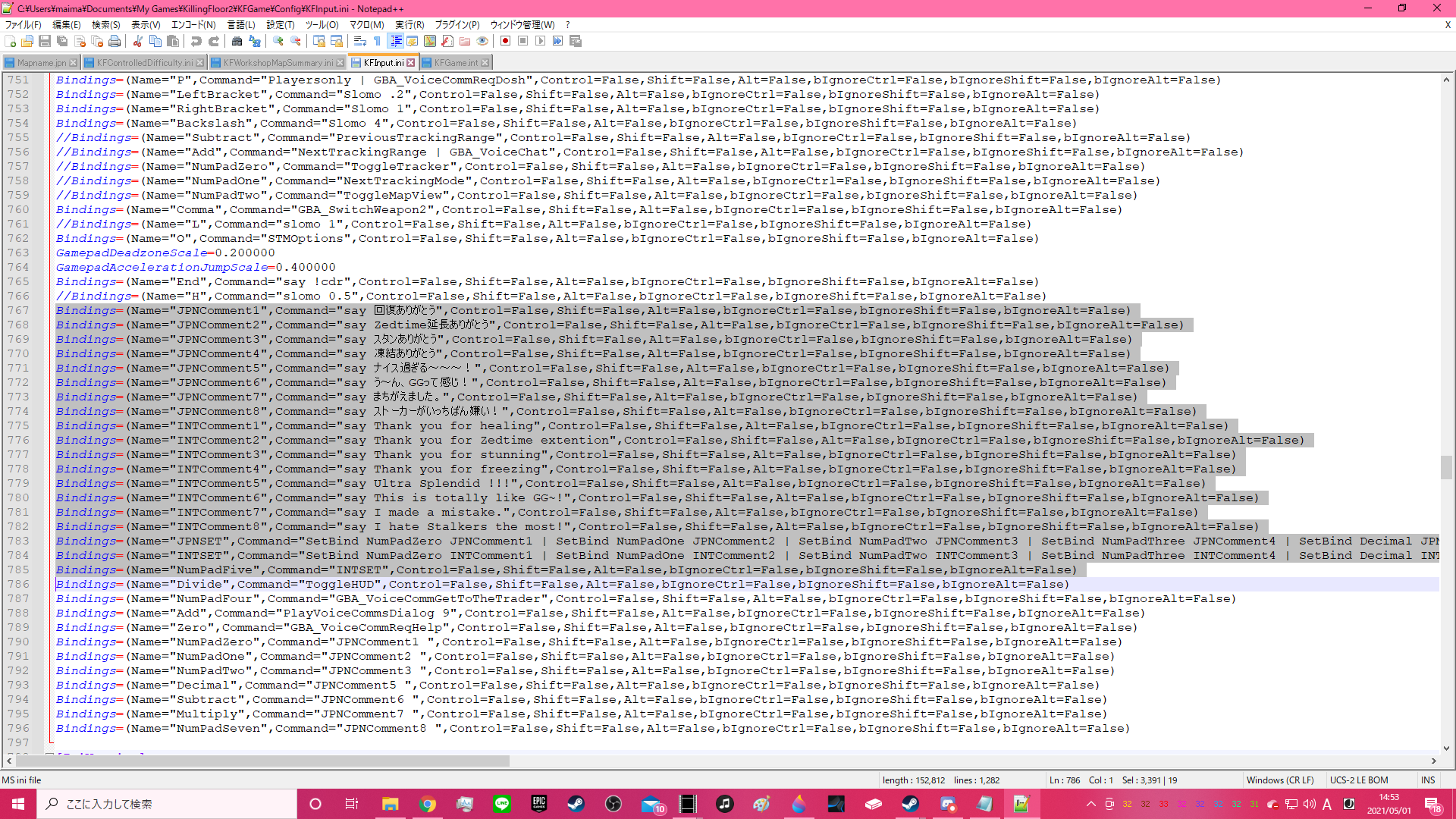
Task: Open the エンコード(N) encoding menu
Action: (x=193, y=25)
